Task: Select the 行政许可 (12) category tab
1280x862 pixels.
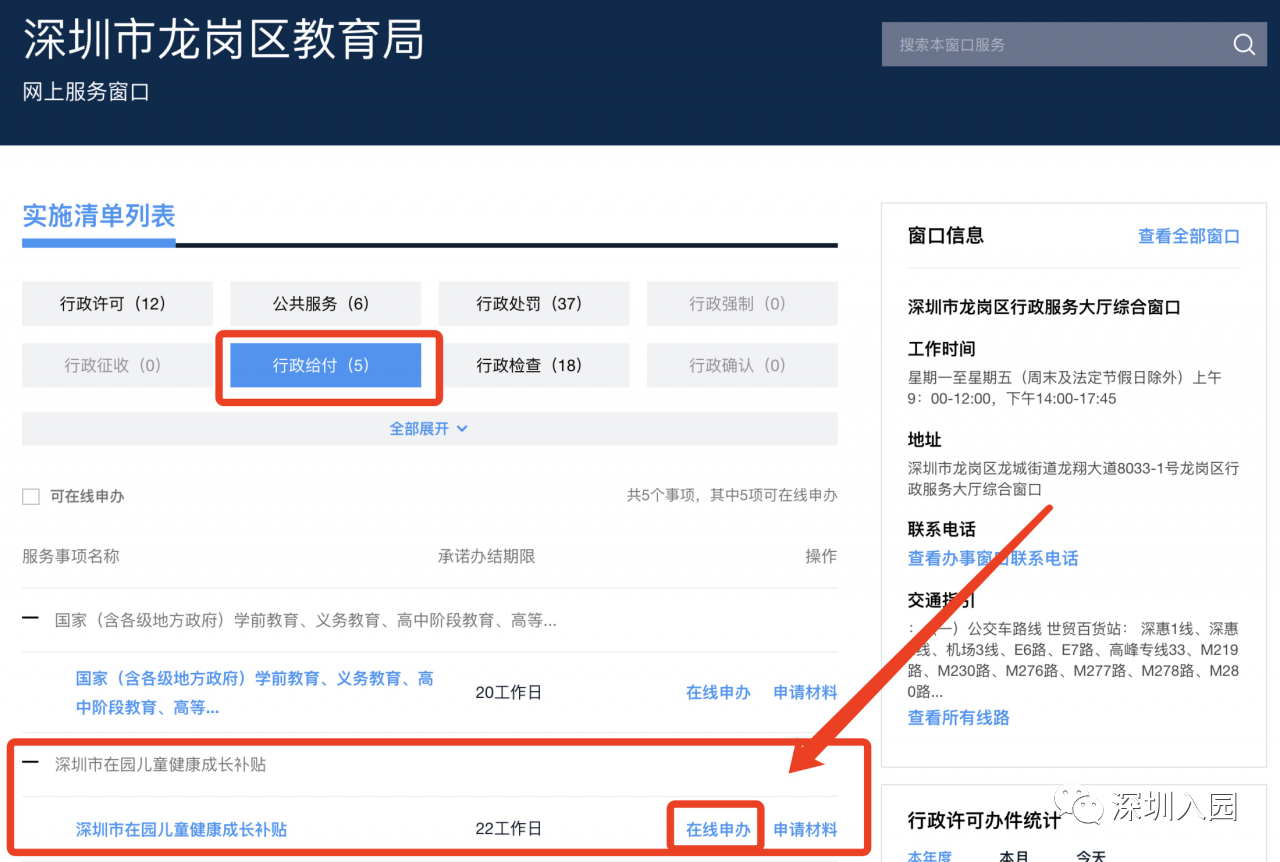Action: (117, 303)
